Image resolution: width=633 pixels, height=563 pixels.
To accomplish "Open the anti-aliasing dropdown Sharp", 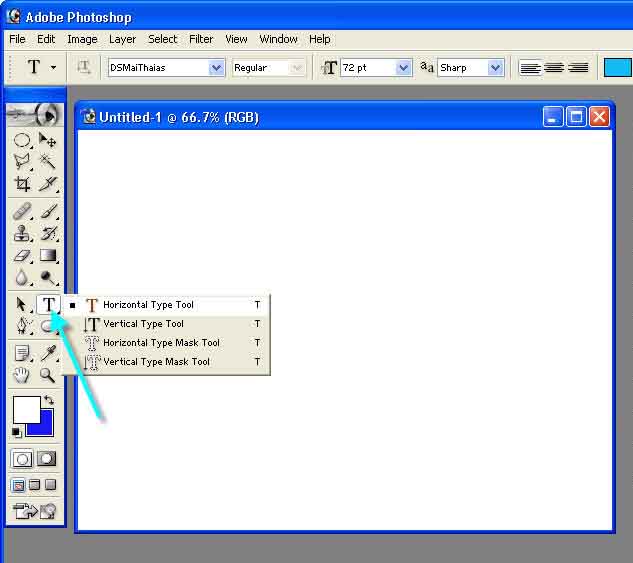I will point(495,68).
